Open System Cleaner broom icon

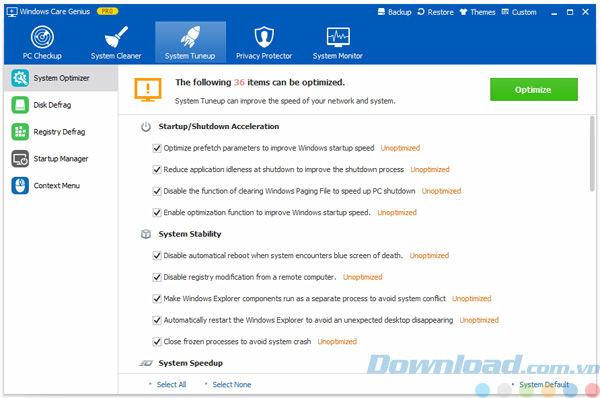[116, 37]
